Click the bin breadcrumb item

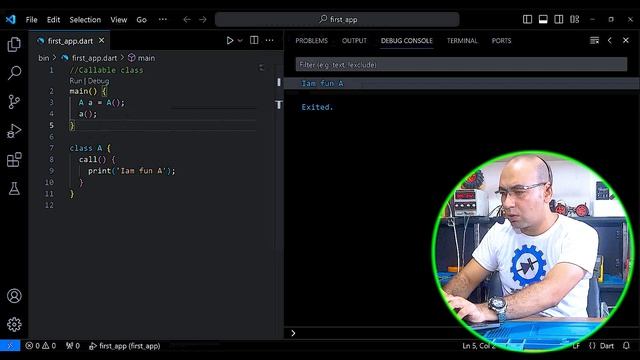coord(44,58)
